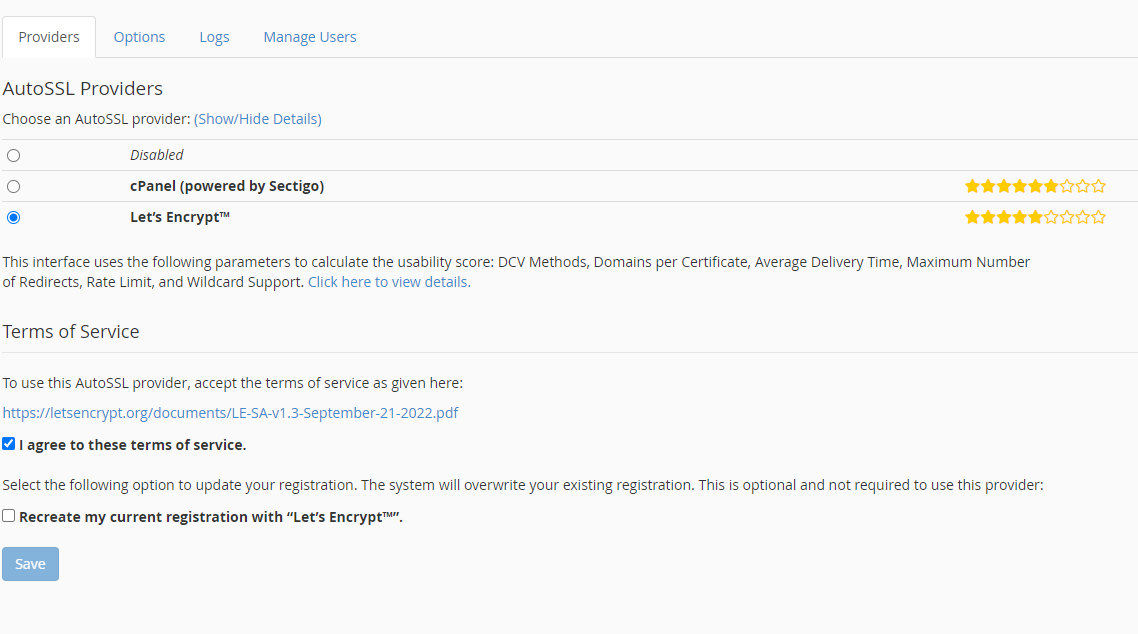This screenshot has width=1138, height=634.
Task: Select the Disabled radio button
Action: point(14,156)
